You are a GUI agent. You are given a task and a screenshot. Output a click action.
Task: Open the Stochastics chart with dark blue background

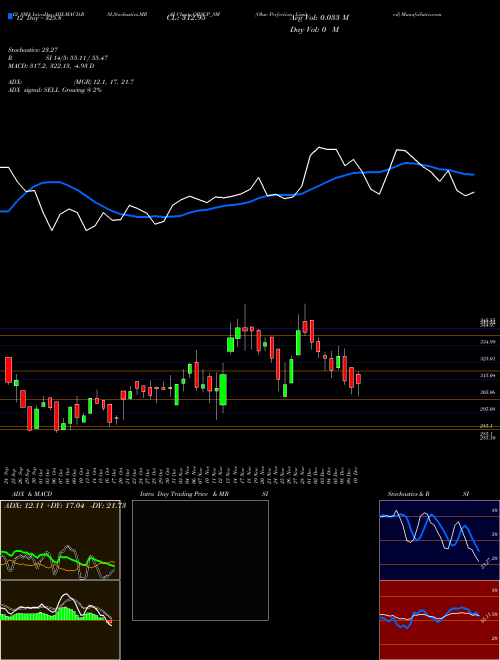coord(439,540)
